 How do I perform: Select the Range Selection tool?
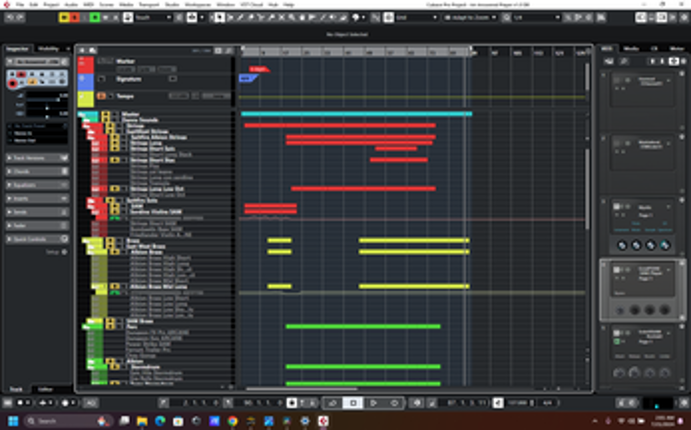coord(230,18)
